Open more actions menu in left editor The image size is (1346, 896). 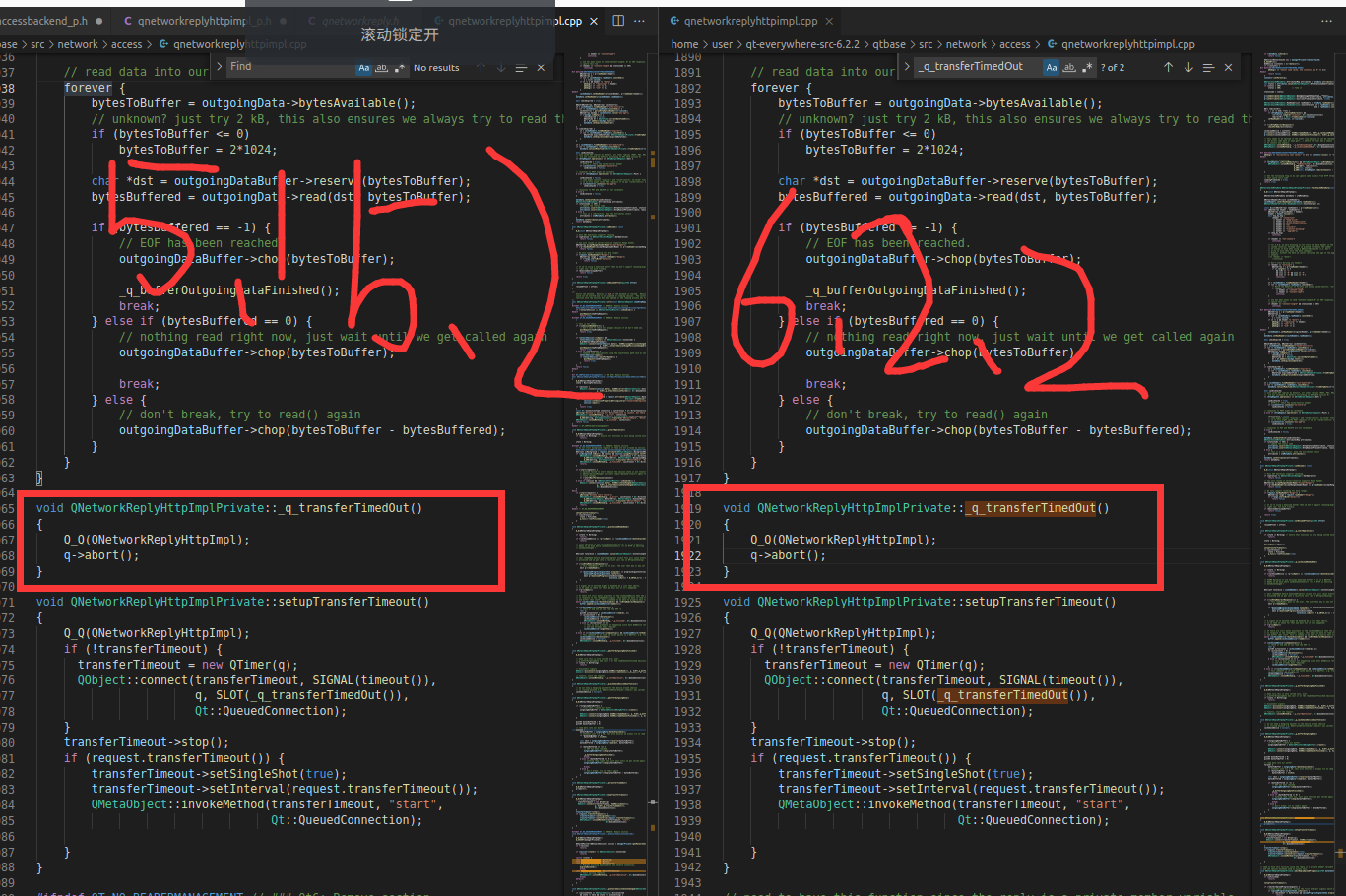coord(640,21)
